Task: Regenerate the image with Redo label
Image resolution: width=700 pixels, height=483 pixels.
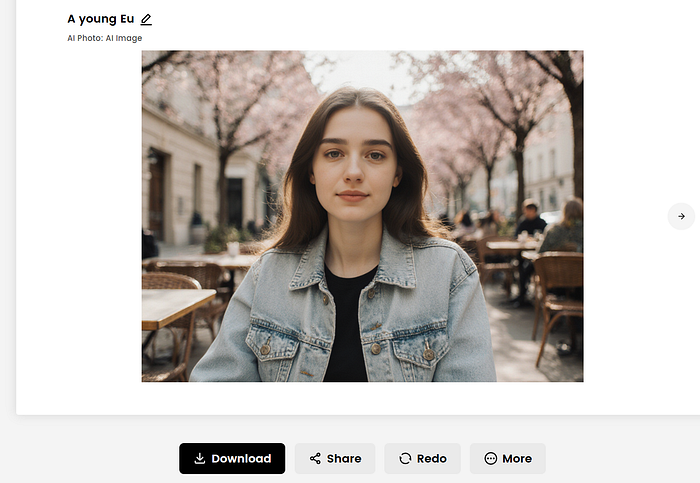Action: pyautogui.click(x=431, y=458)
